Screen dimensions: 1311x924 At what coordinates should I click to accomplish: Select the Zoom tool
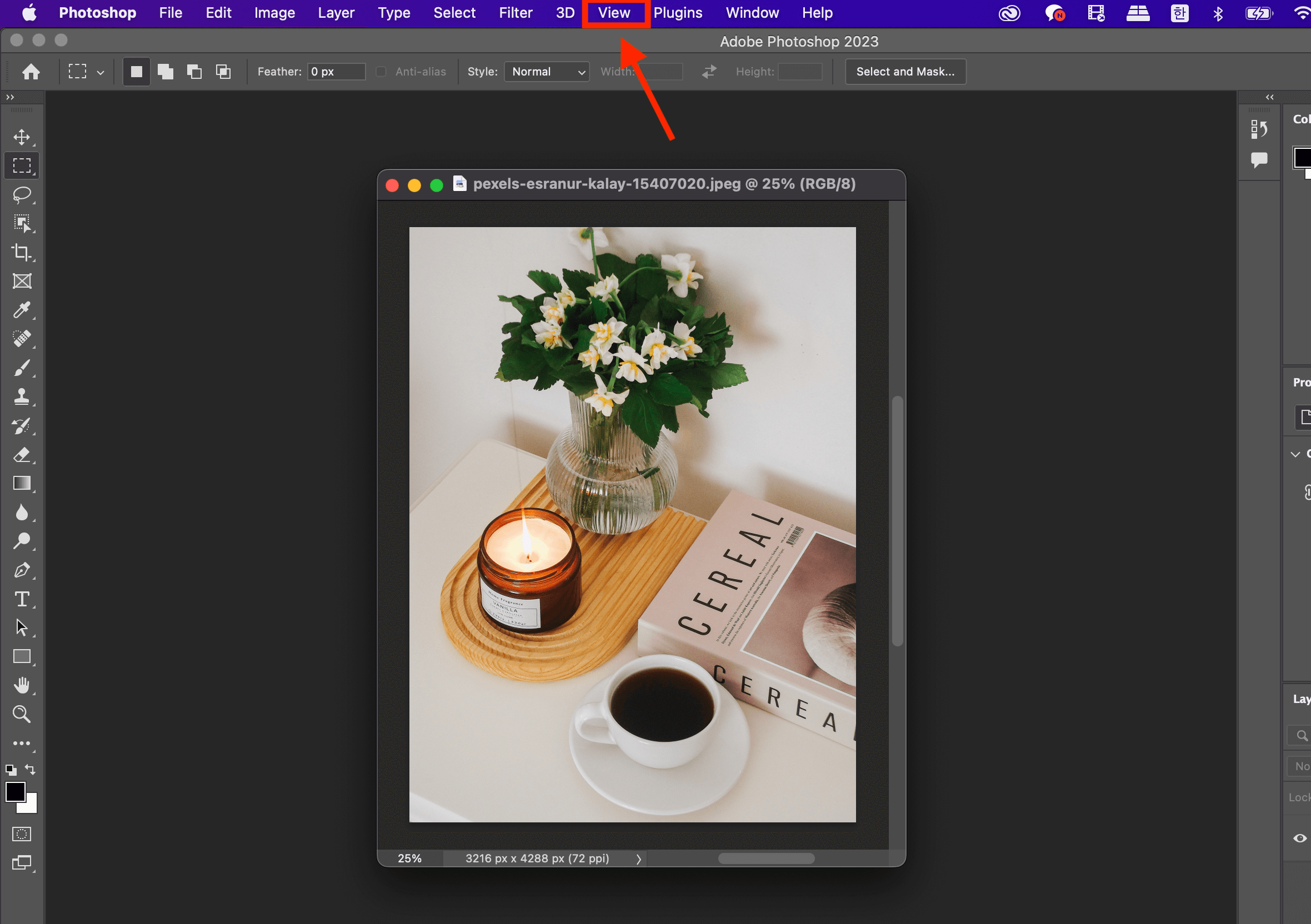pos(22,714)
